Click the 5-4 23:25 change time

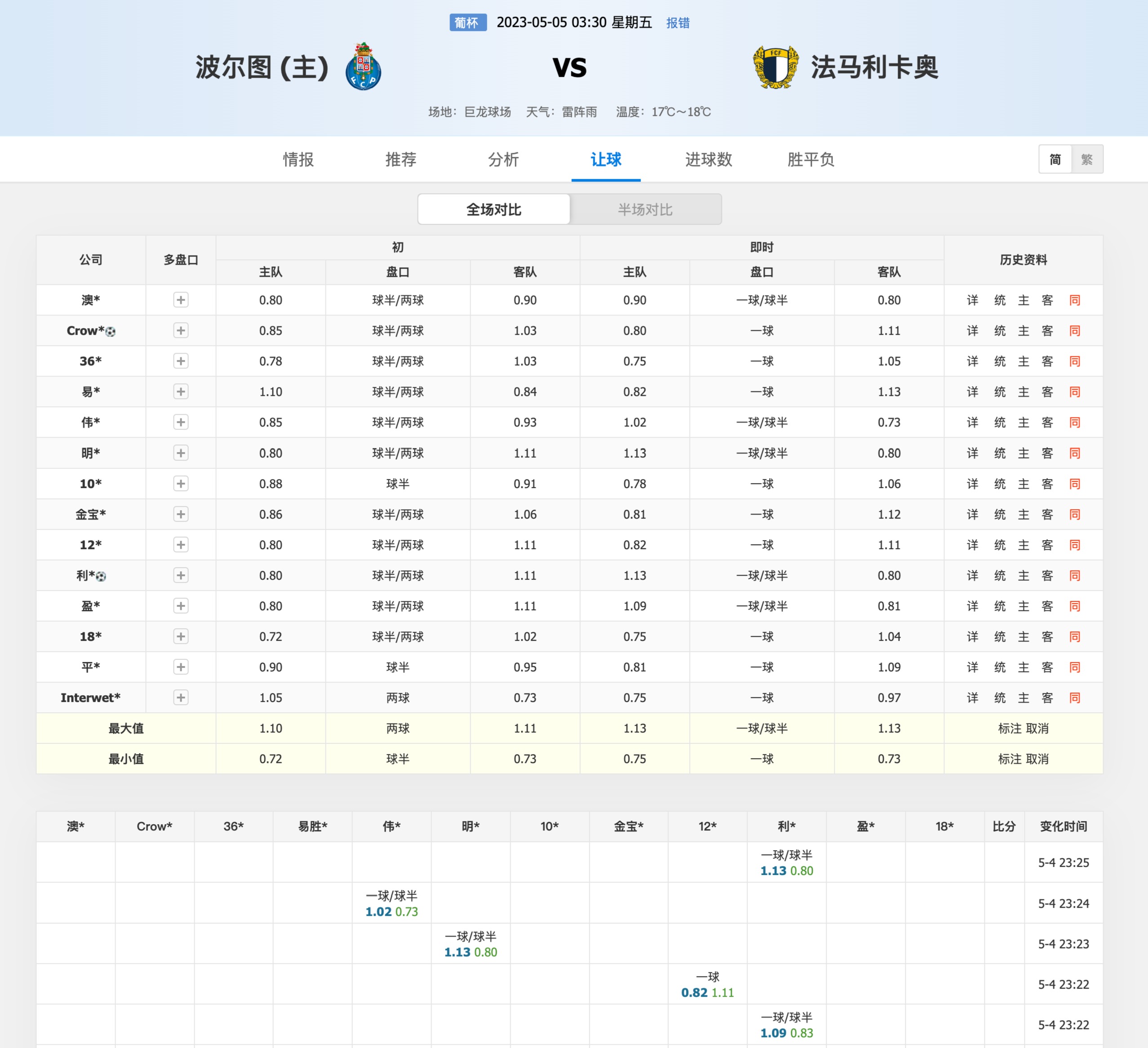pos(1063,863)
